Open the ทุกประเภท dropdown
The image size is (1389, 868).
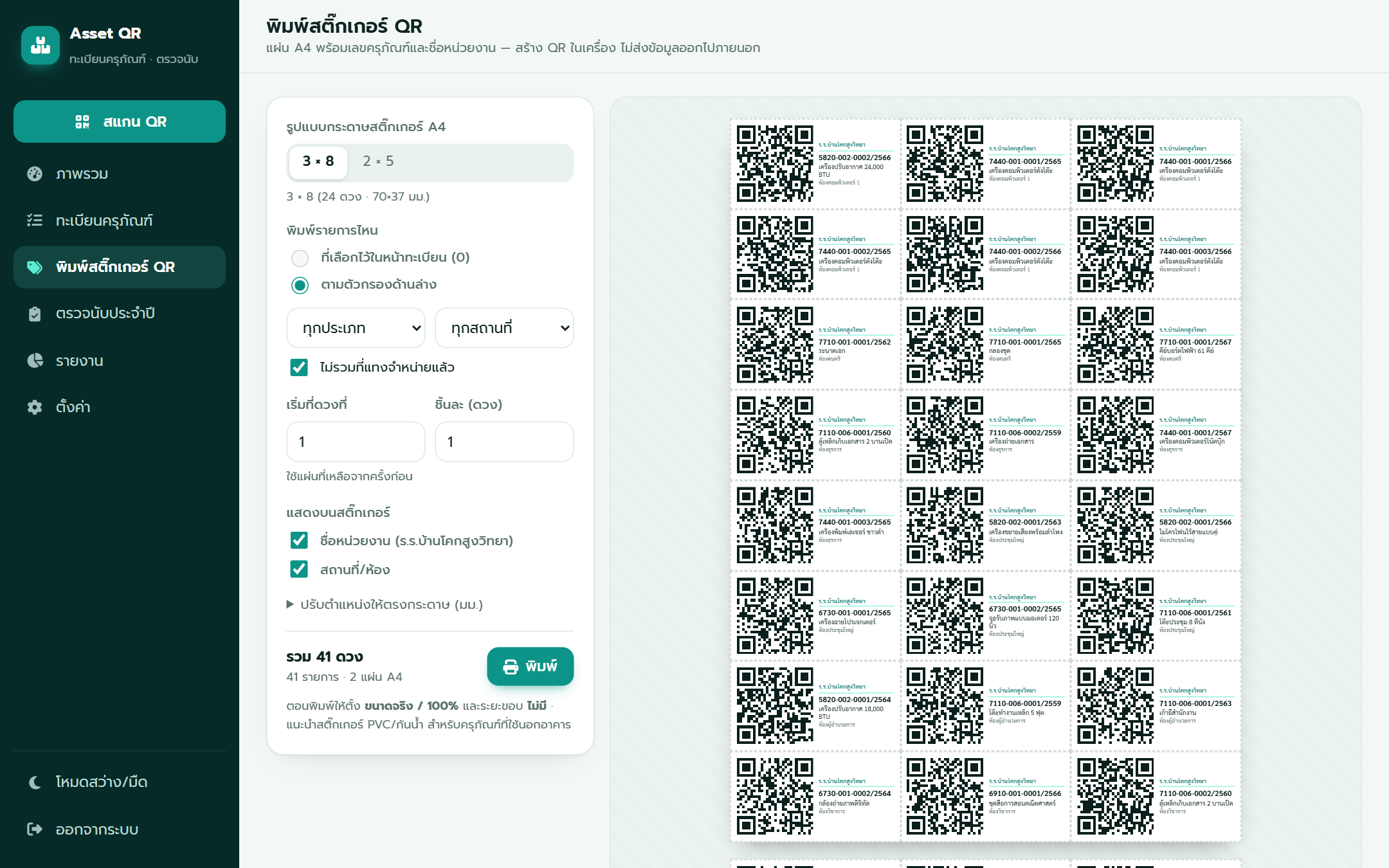pos(356,328)
